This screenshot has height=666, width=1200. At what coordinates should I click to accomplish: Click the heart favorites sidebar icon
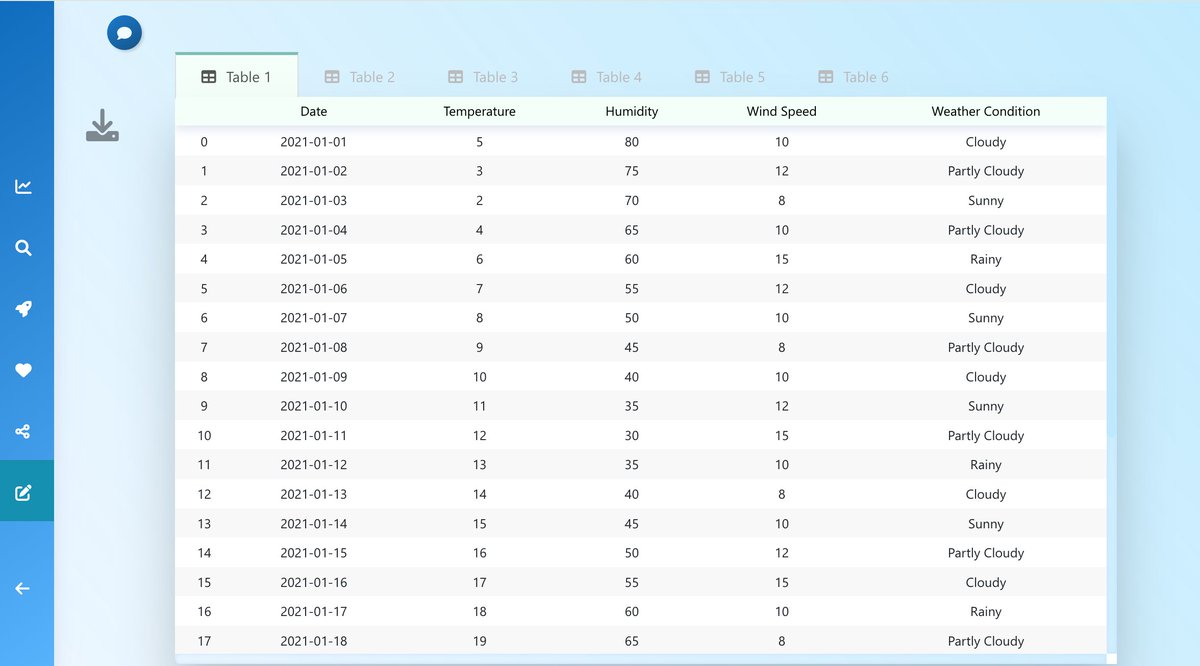tap(23, 370)
